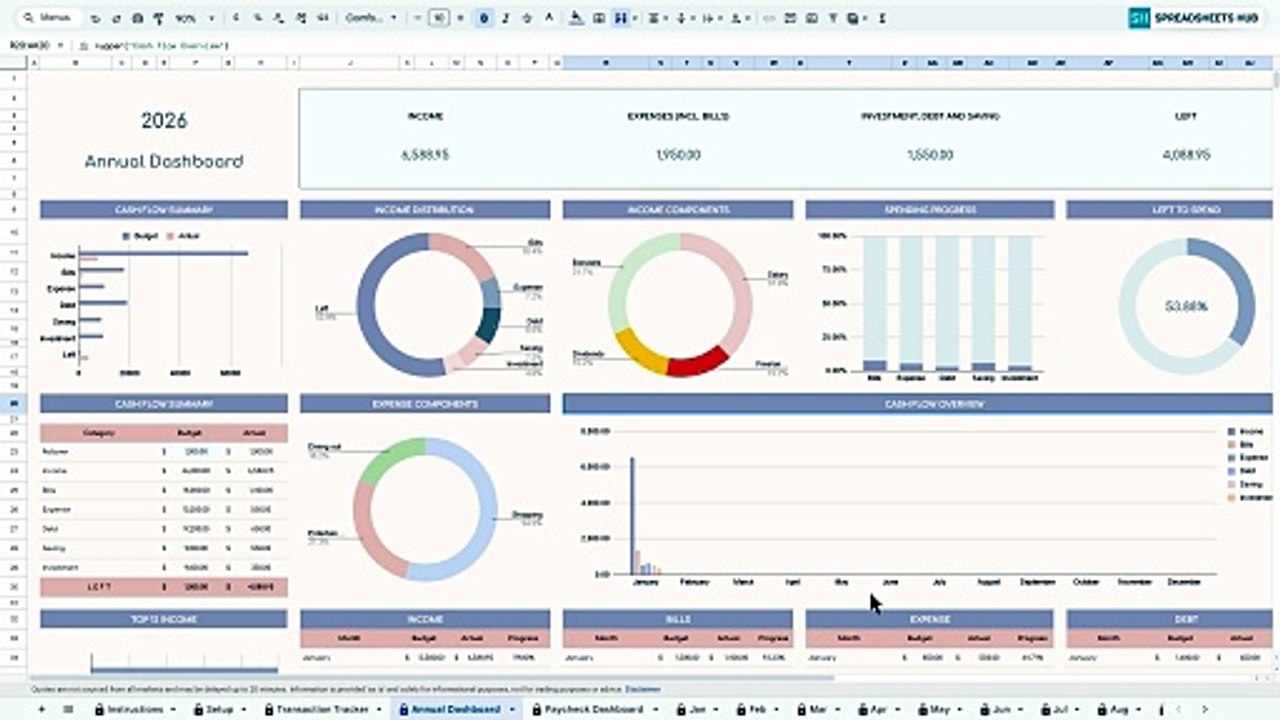Click the Spreadsheets Hub logo
Screen dimensions: 1280x720
pyautogui.click(x=1197, y=18)
